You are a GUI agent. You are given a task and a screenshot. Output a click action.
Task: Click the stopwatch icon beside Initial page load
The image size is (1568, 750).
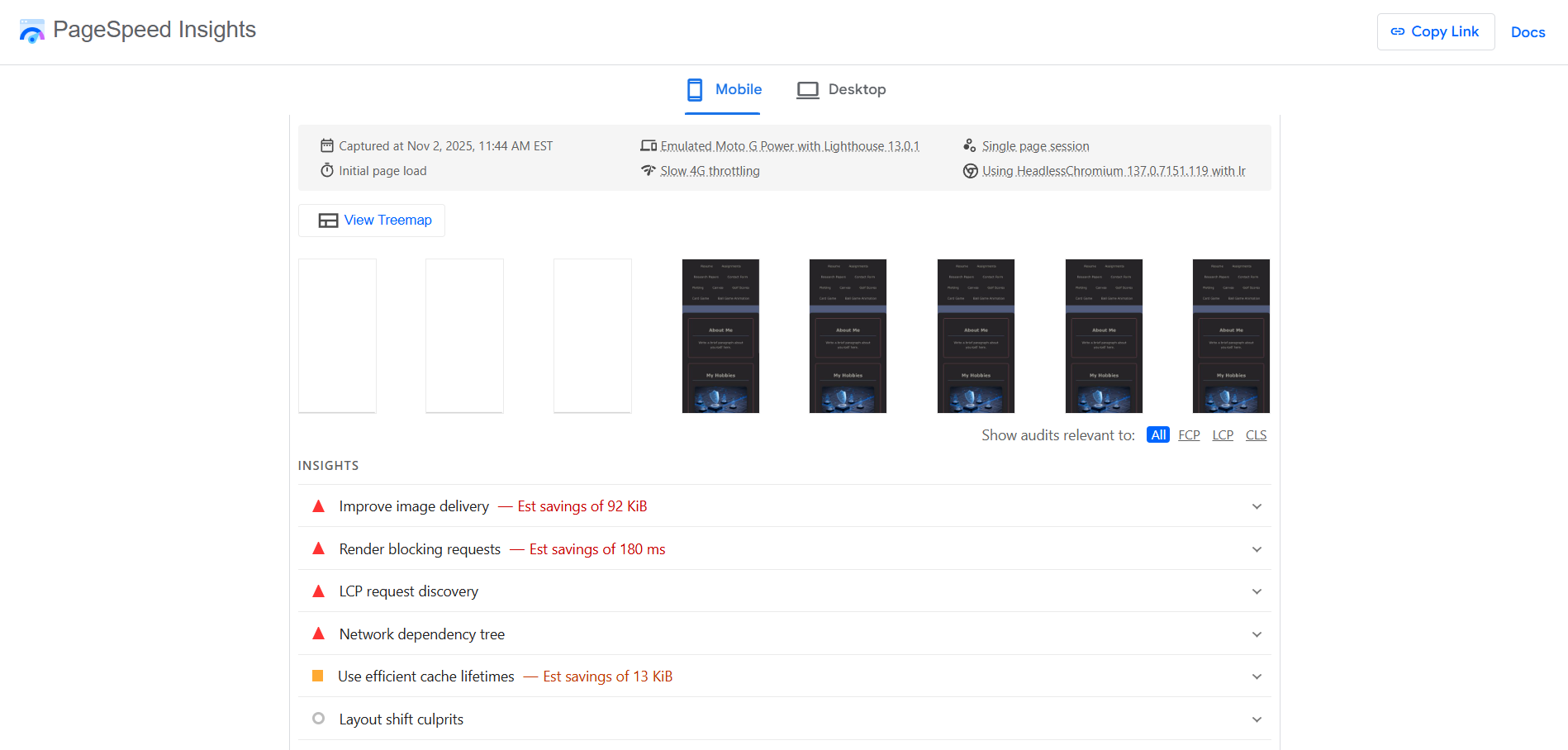pos(326,170)
